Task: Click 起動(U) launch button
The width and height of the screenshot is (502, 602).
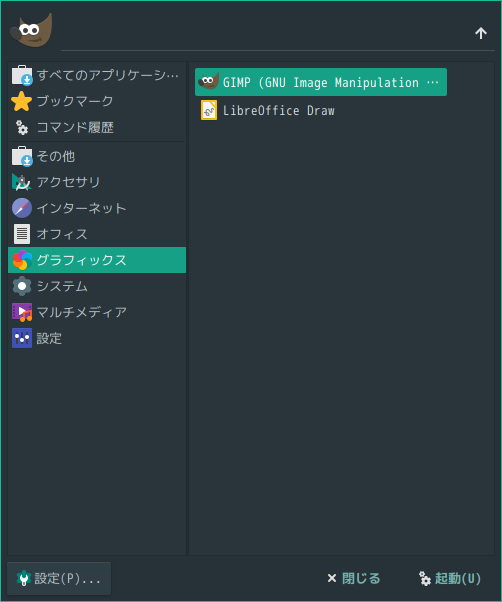Action: coord(449,579)
